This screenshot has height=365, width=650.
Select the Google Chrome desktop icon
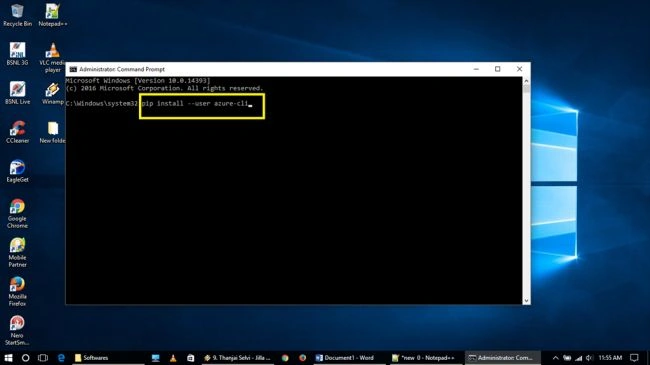pos(17,213)
